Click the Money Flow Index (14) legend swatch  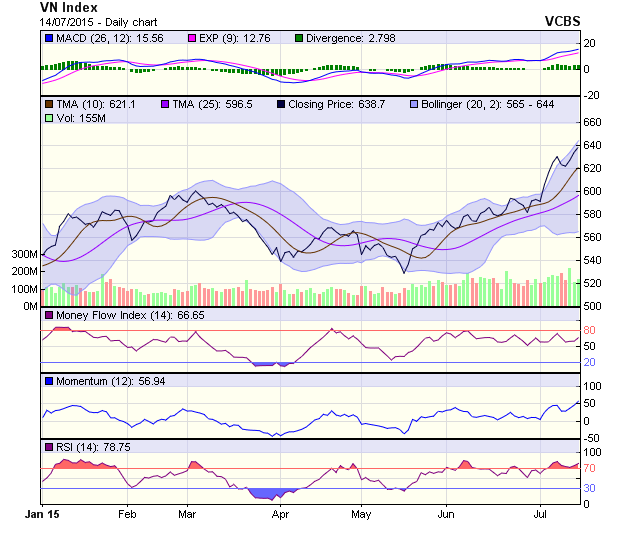[x=48, y=315]
